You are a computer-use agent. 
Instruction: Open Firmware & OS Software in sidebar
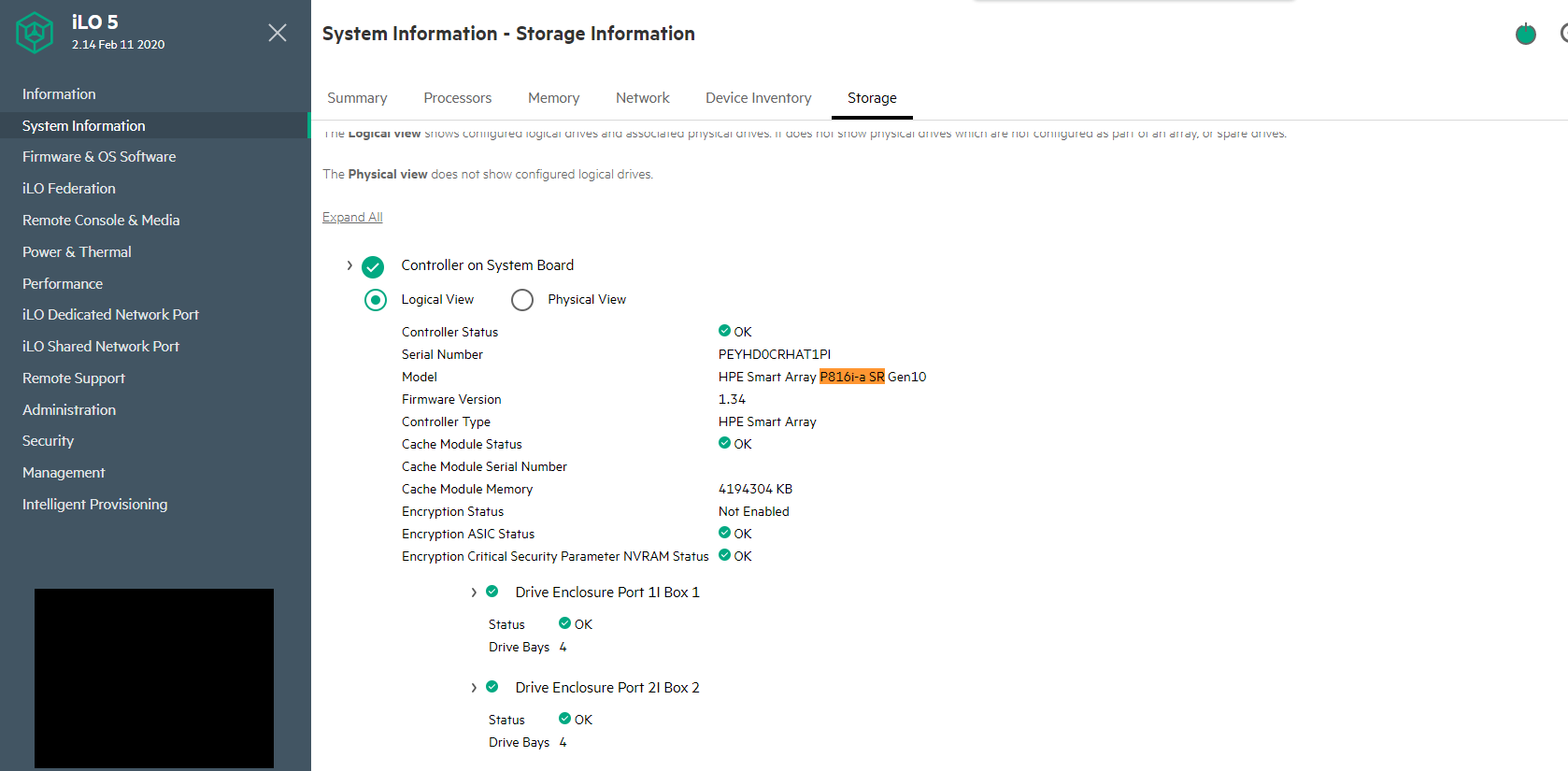(99, 157)
